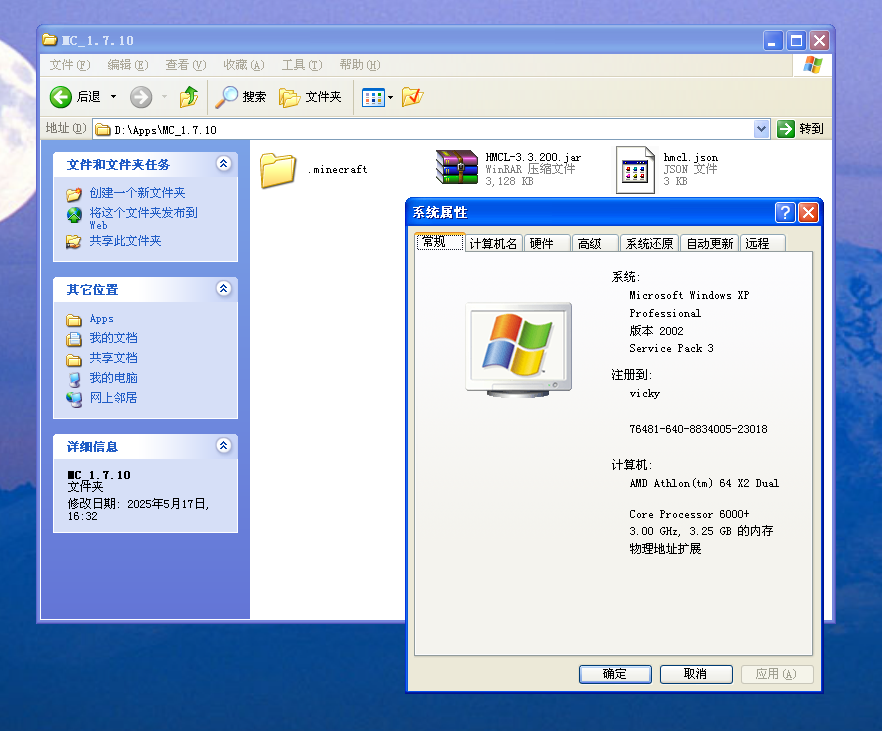Click the 共享此文件夹 share icon
The height and width of the screenshot is (731, 882).
click(74, 242)
